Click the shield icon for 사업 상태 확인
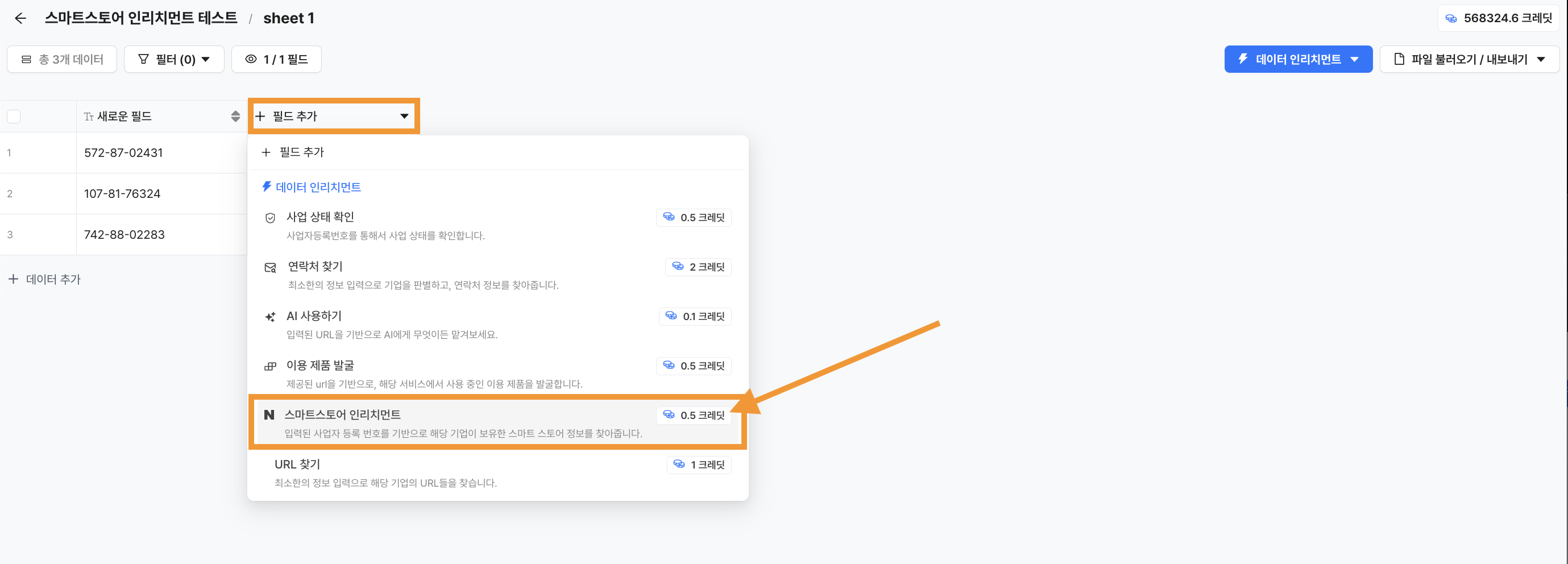This screenshot has height=564, width=1568. 270,218
